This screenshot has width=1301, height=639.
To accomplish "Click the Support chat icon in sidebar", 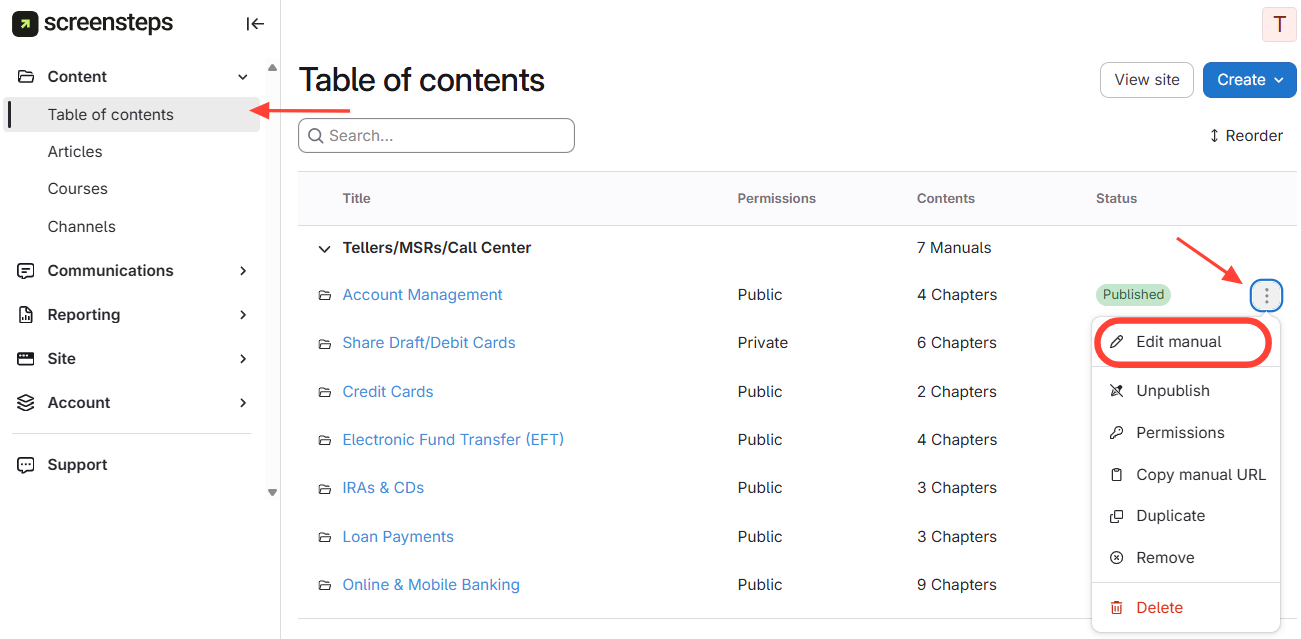I will (x=26, y=465).
